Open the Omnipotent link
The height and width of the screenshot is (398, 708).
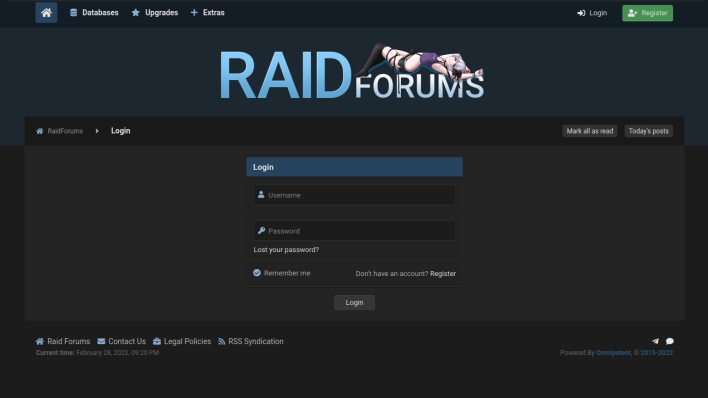point(613,353)
